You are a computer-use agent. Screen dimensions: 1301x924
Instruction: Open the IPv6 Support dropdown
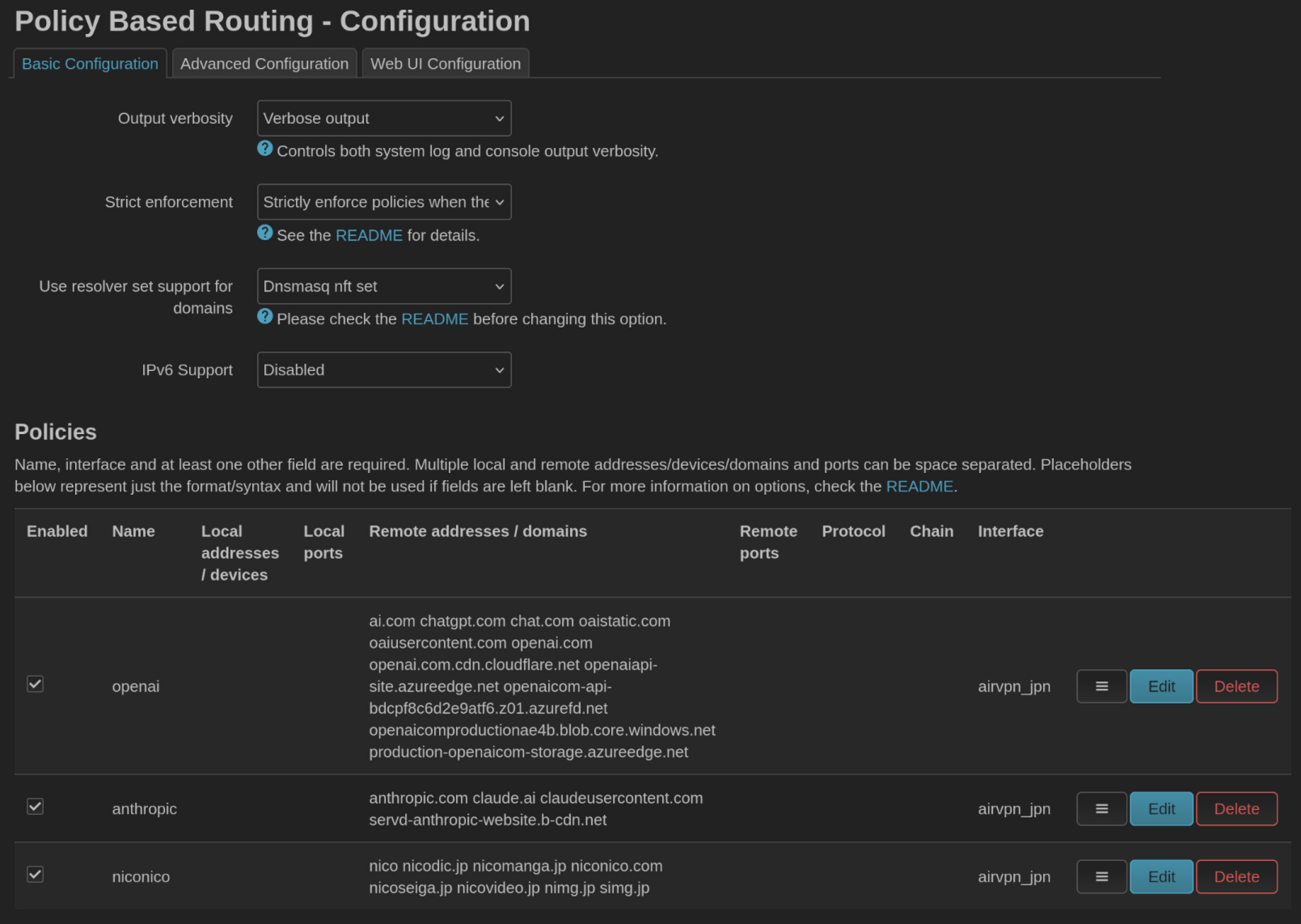click(x=383, y=369)
